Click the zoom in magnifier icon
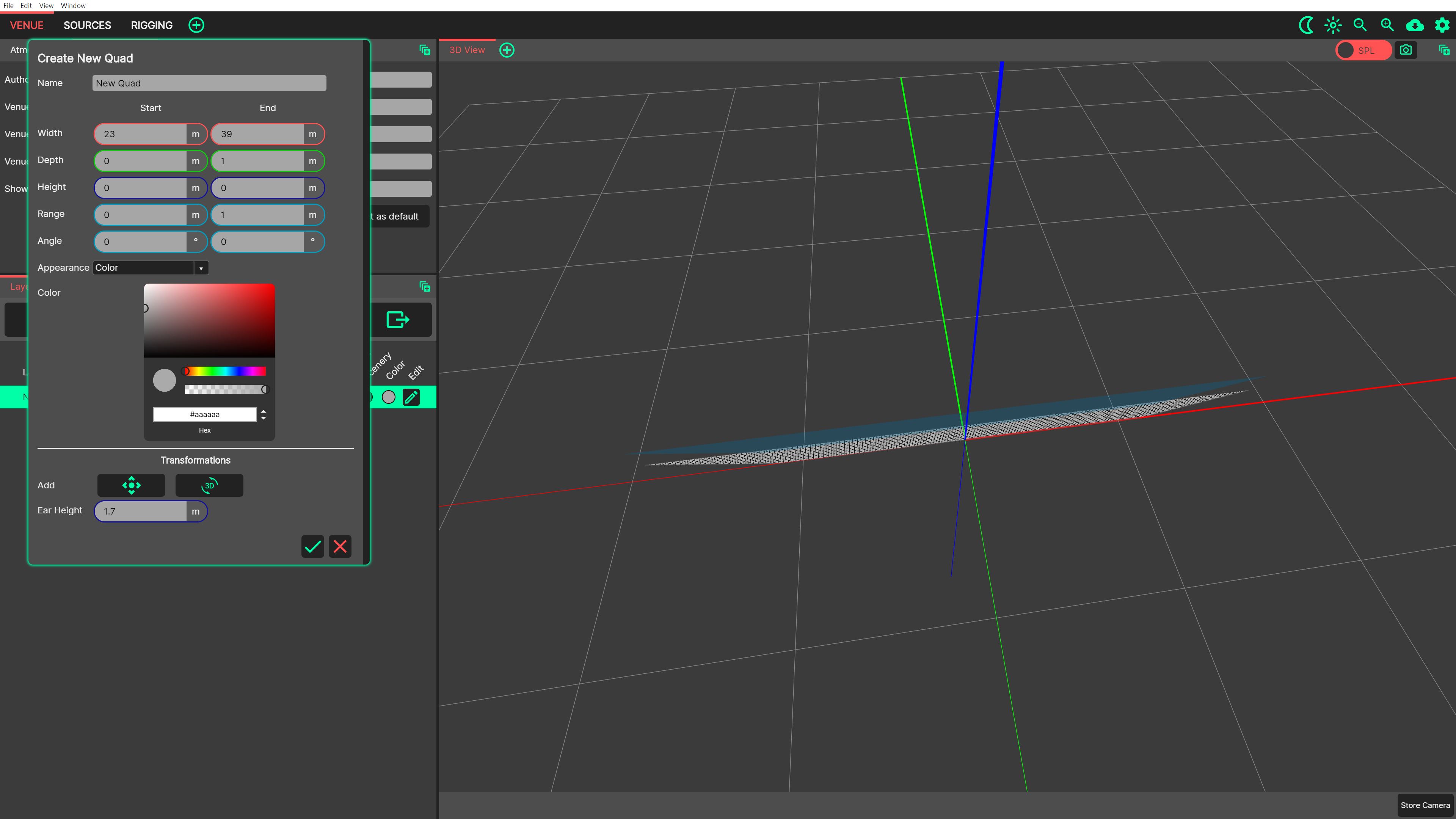The height and width of the screenshot is (819, 1456). click(x=1387, y=25)
